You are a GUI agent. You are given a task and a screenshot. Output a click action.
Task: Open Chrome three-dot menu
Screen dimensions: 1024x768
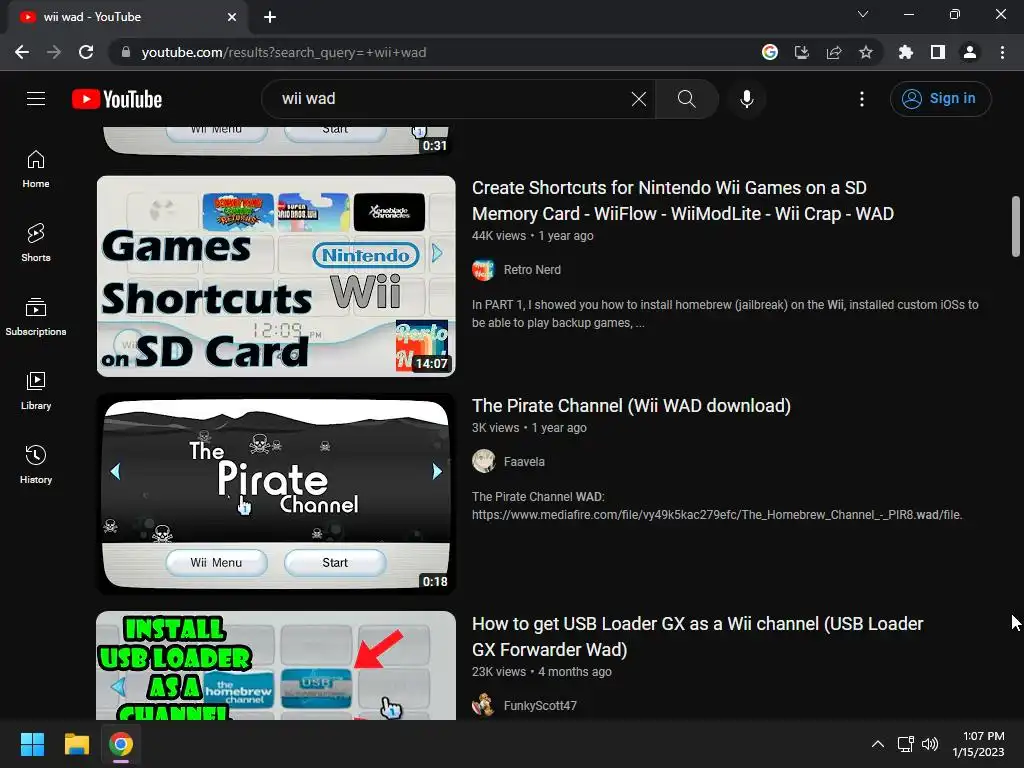point(1002,52)
